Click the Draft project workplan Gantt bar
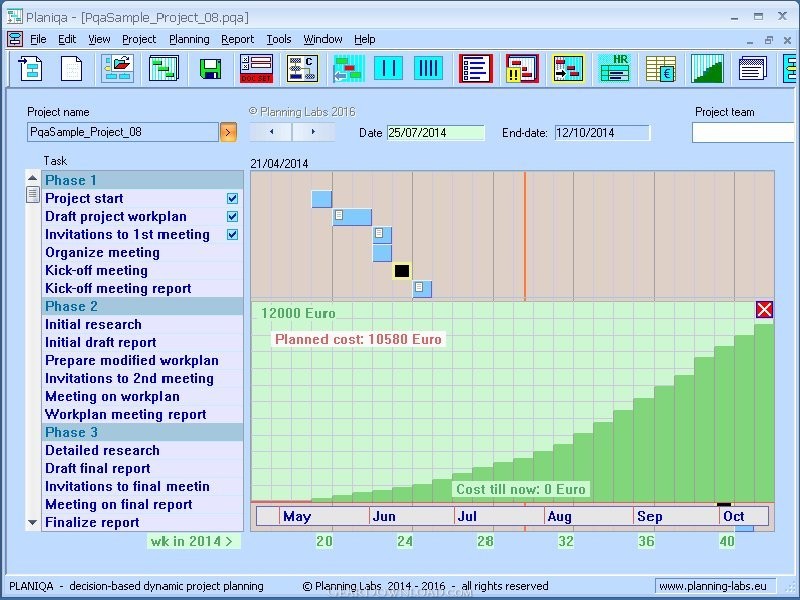The width and height of the screenshot is (800, 600). [352, 217]
